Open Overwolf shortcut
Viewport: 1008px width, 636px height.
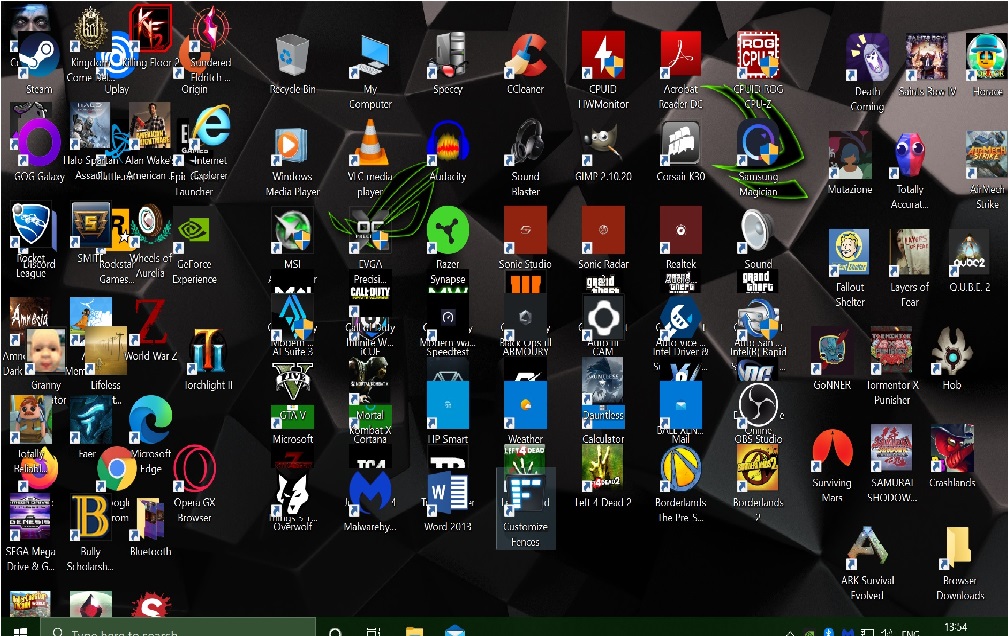click(x=292, y=494)
